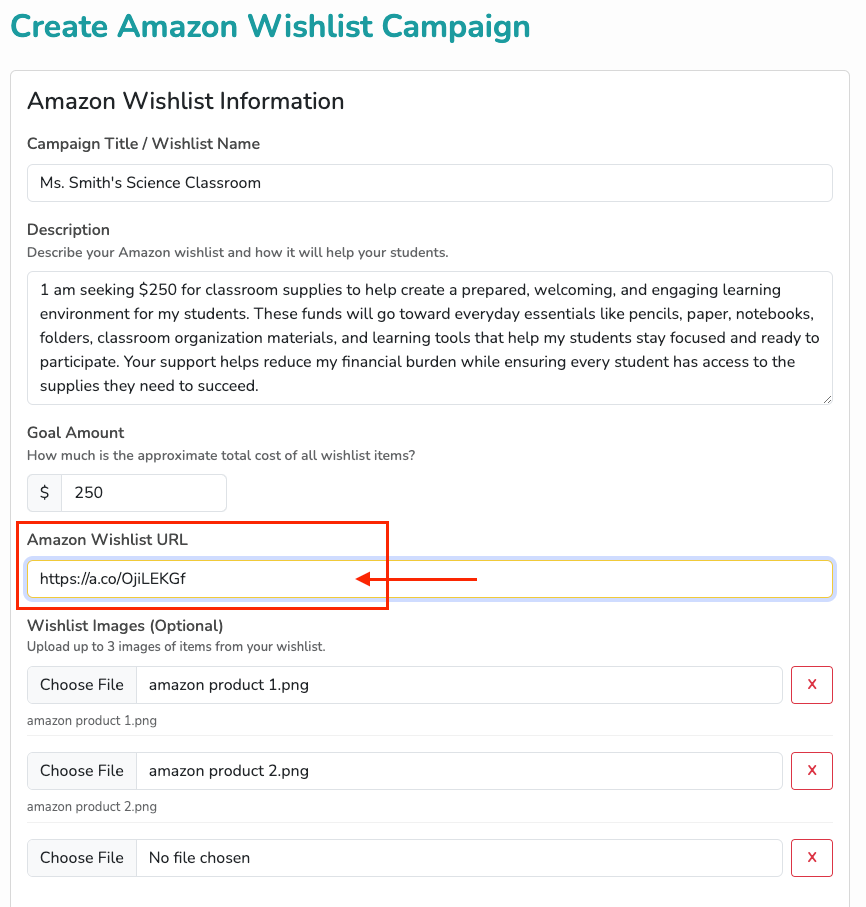Click the 'Create Amazon Wishlist Campaign' heading

(x=270, y=27)
